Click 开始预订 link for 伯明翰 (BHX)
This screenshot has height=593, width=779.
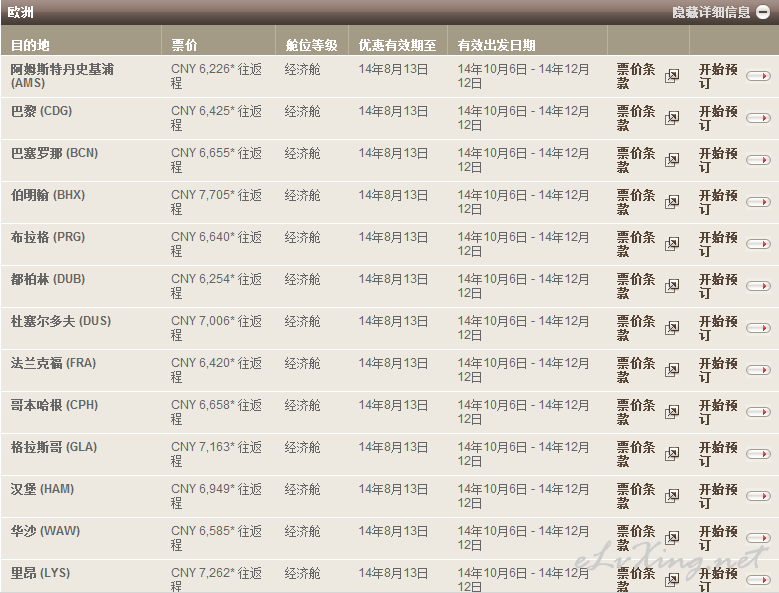point(718,202)
